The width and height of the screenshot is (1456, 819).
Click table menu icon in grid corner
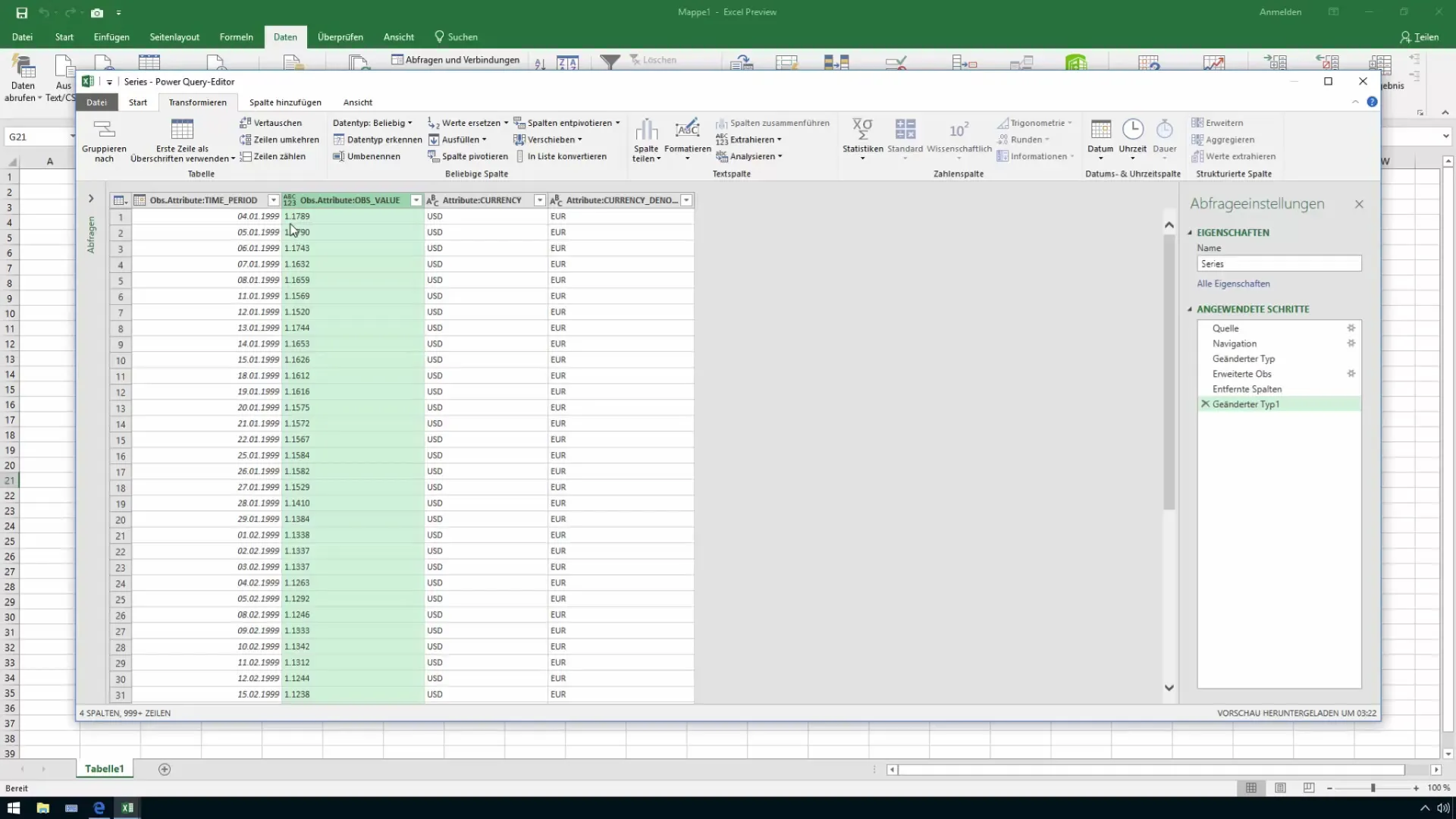[120, 200]
